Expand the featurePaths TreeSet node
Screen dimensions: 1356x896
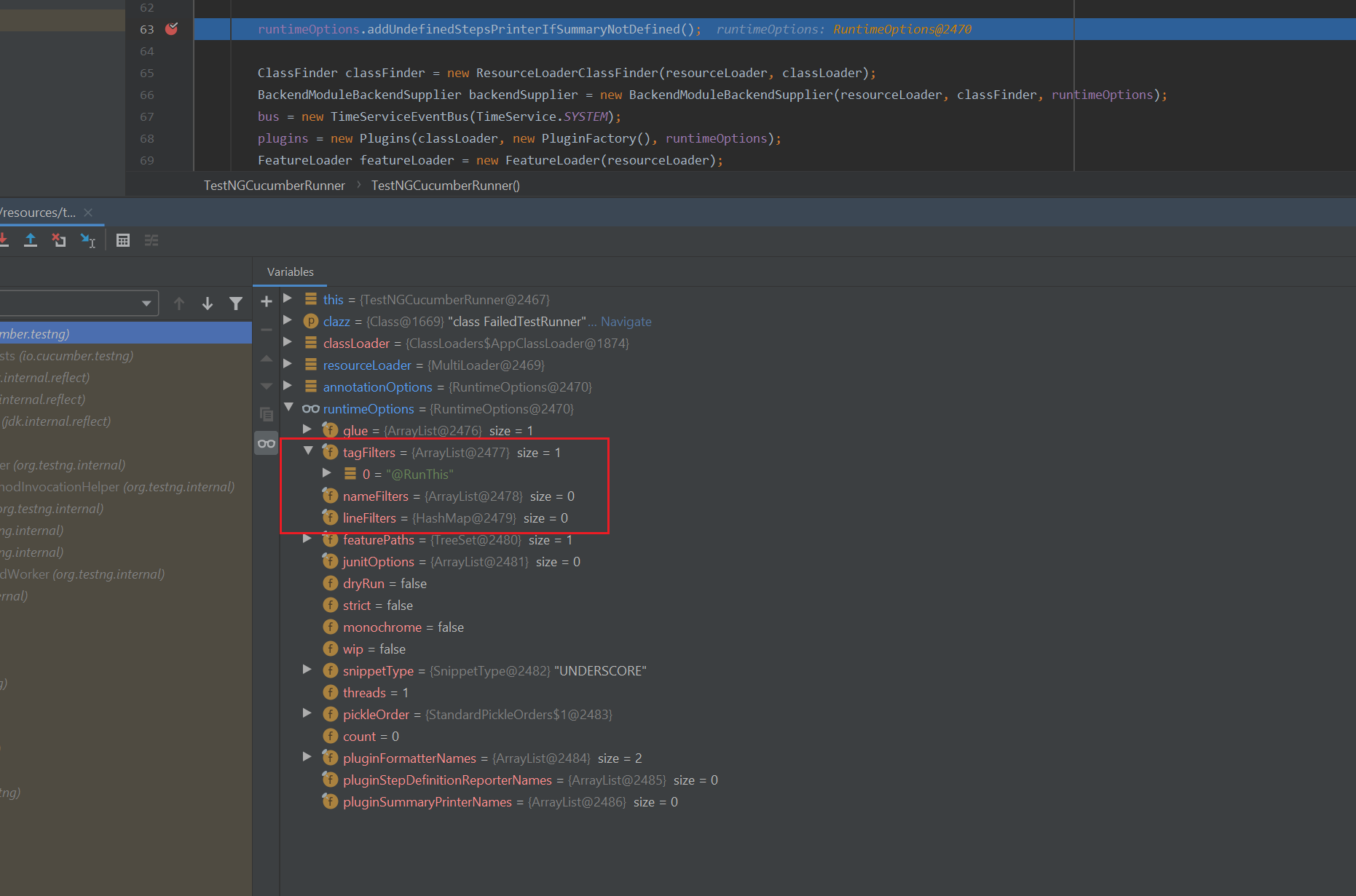coord(307,539)
